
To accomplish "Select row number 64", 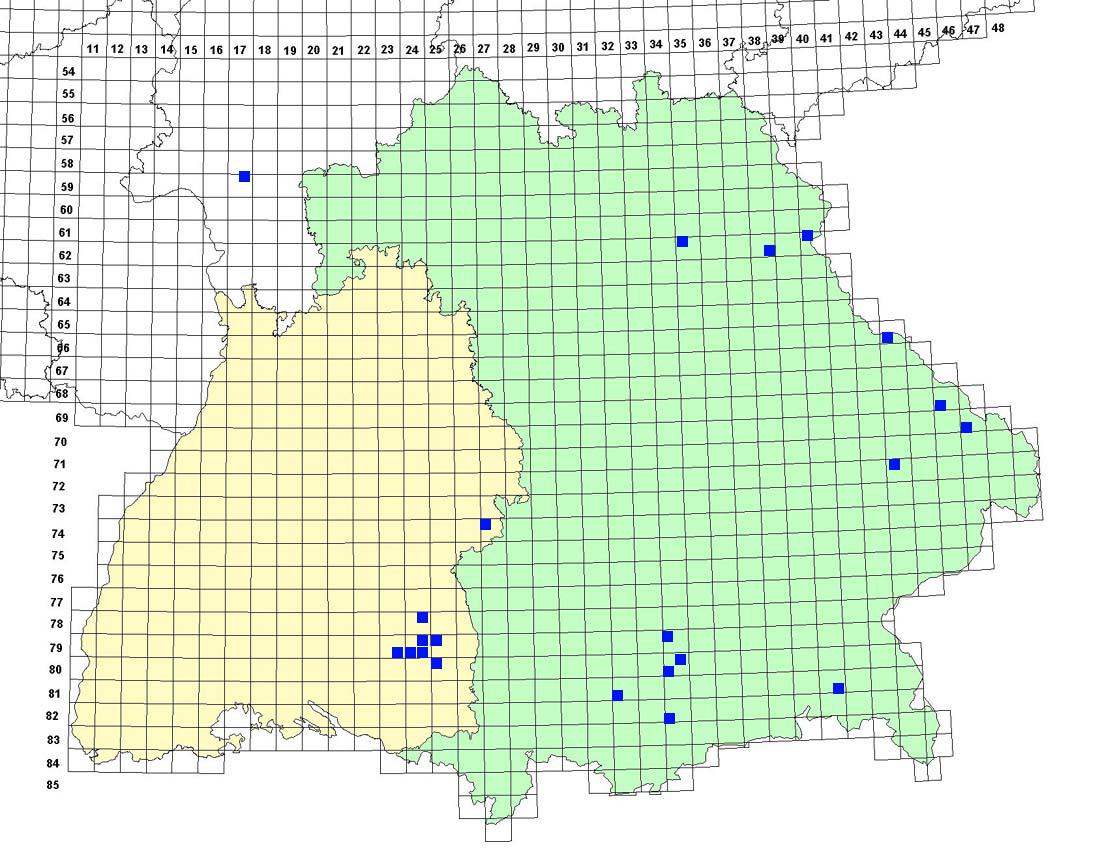I will pyautogui.click(x=64, y=302).
